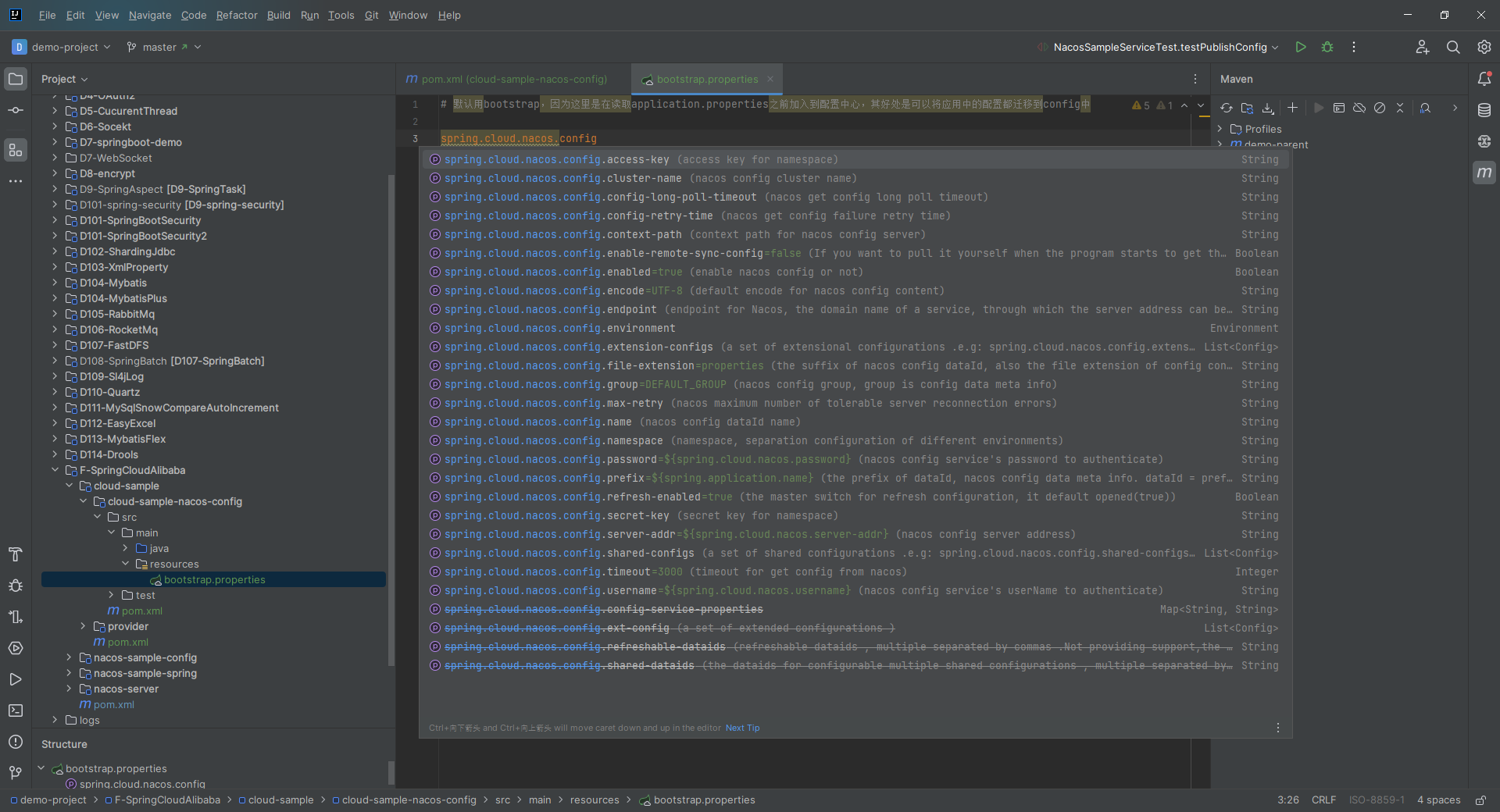
Task: Select namespace completion suggestion
Action: click(855, 440)
